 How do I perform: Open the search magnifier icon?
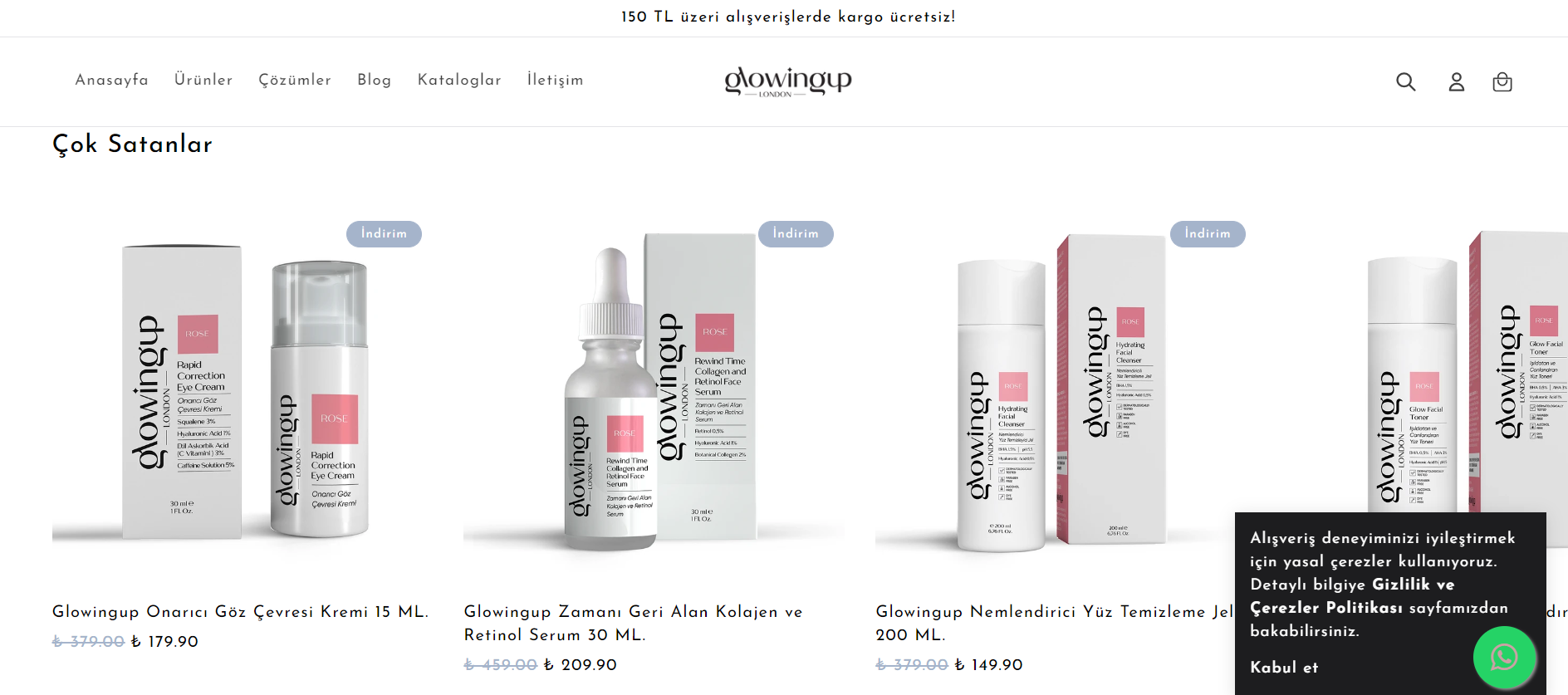1405,81
